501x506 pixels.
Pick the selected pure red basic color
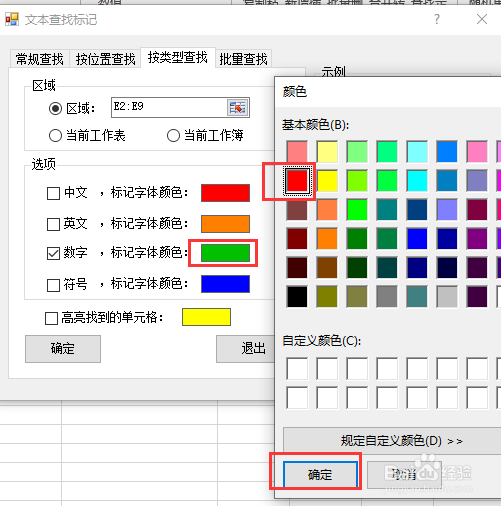click(297, 181)
